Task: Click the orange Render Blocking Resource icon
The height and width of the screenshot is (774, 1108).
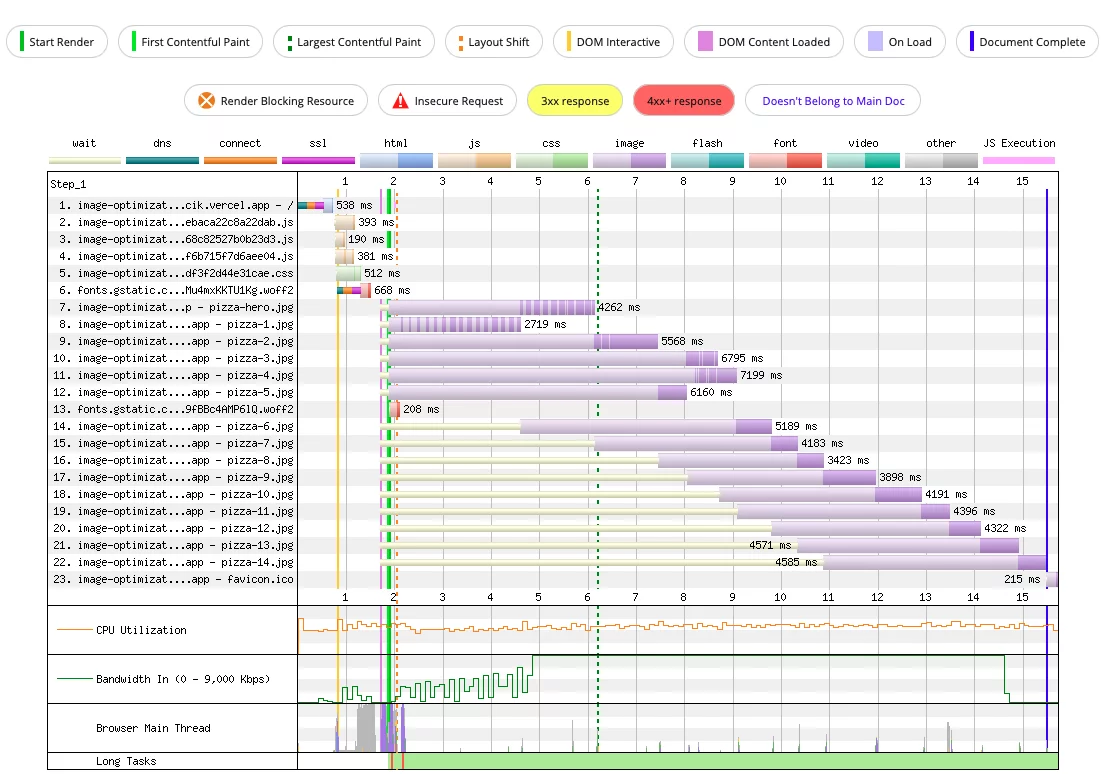Action: (206, 101)
